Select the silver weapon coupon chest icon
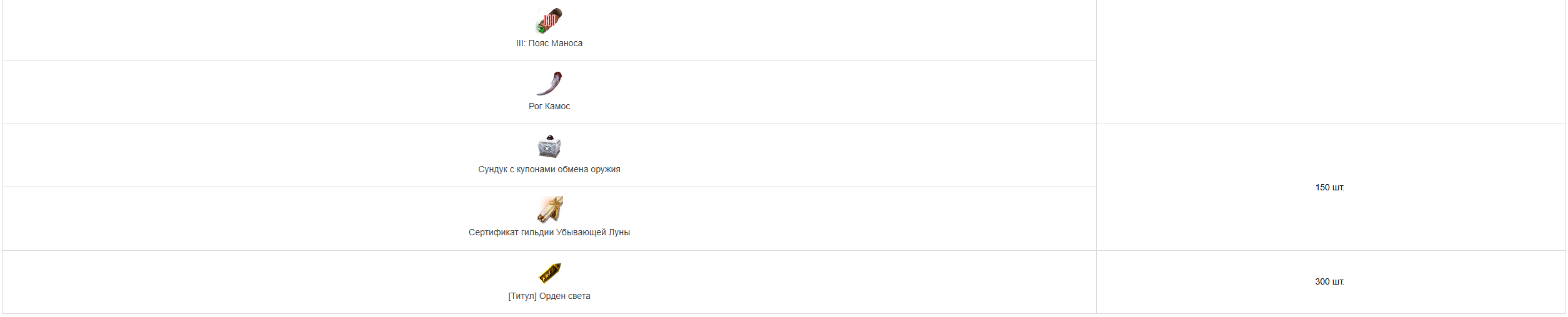 coord(549,147)
